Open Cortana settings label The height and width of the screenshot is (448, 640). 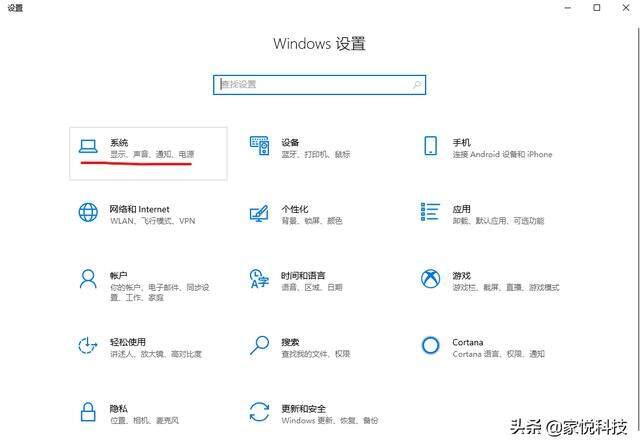468,342
